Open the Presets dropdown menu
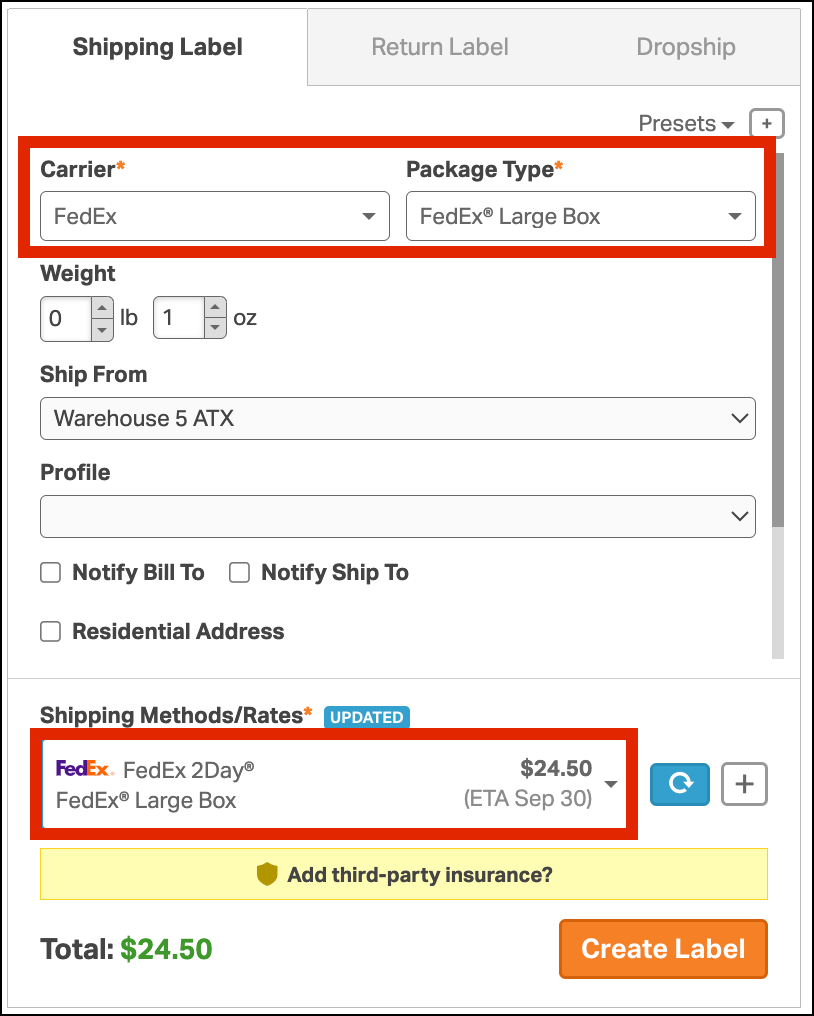The height and width of the screenshot is (1016, 814). click(687, 124)
